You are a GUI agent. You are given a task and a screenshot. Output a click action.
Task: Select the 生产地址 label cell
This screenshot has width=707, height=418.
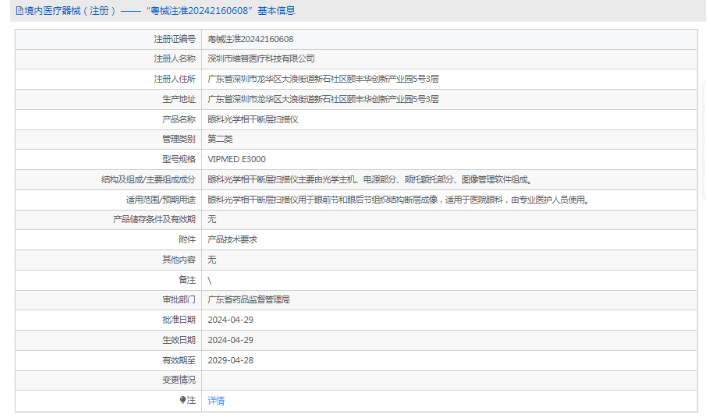[x=108, y=99]
